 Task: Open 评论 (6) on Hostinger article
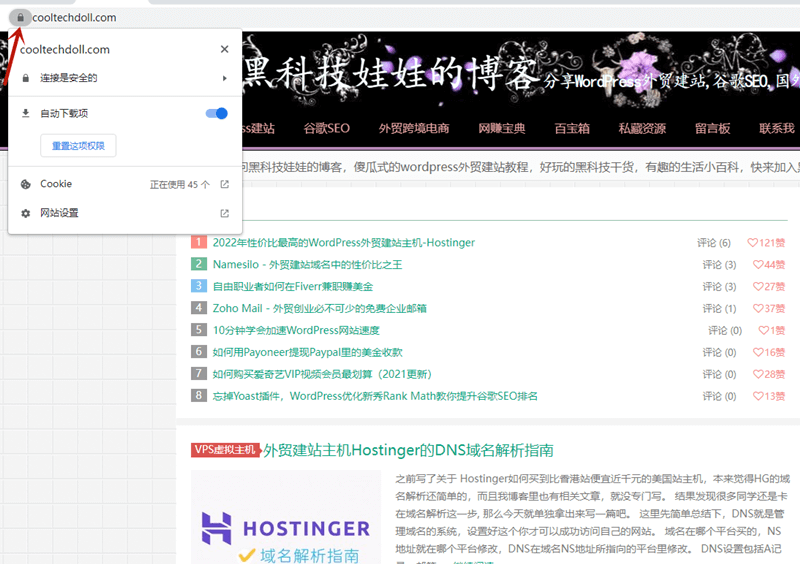714,243
